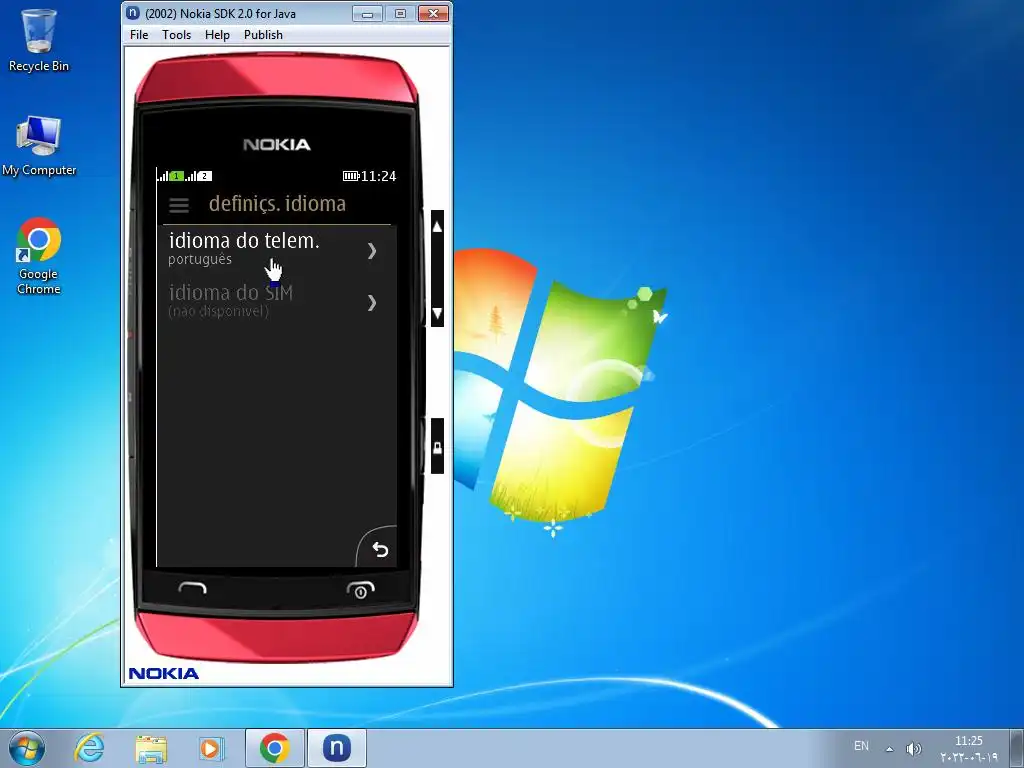Viewport: 1024px width, 768px height.
Task: Tap the definiçs. idioma title
Action: [x=278, y=204]
